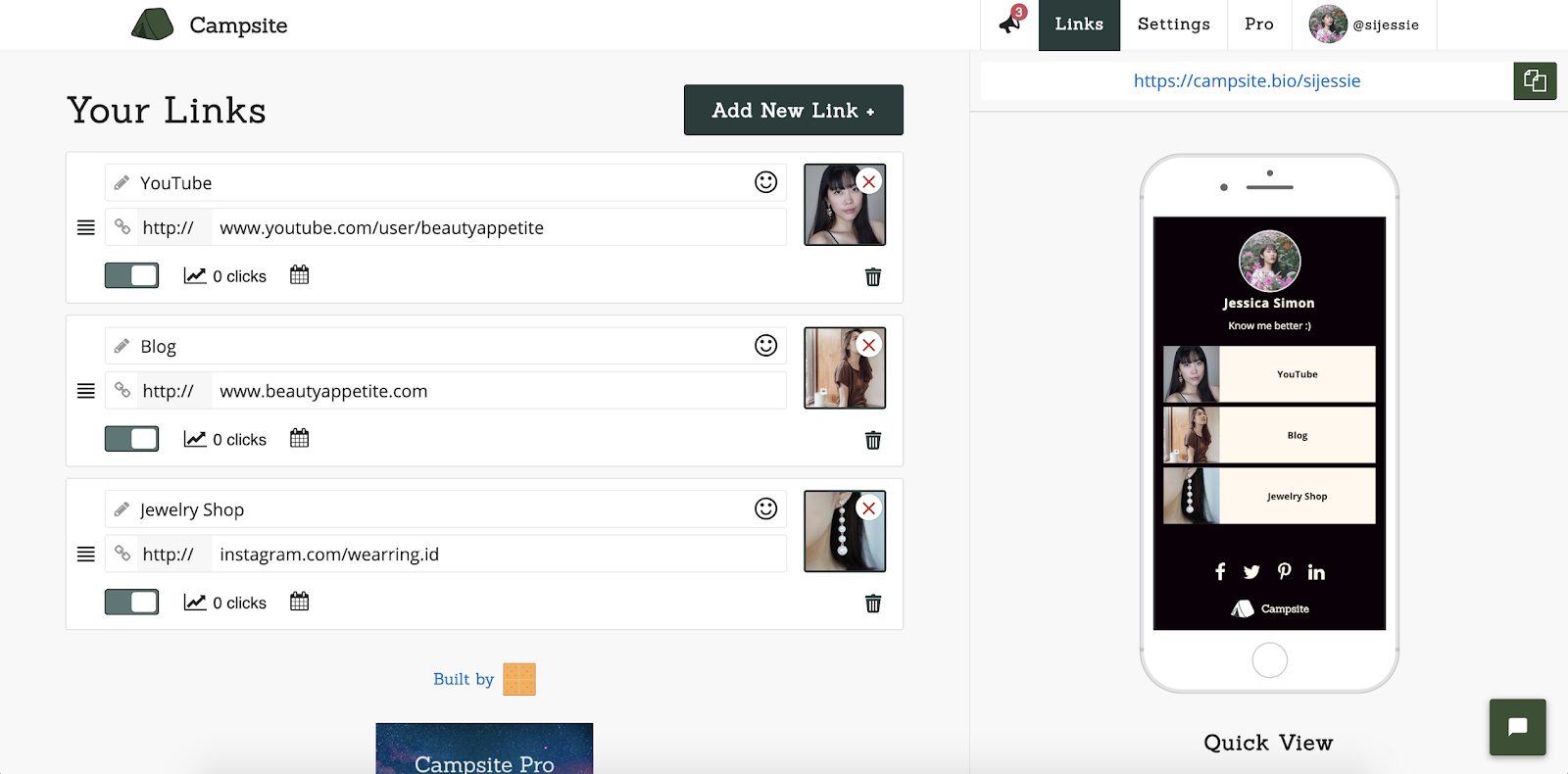Open the @sijessie account menu

tap(1364, 24)
